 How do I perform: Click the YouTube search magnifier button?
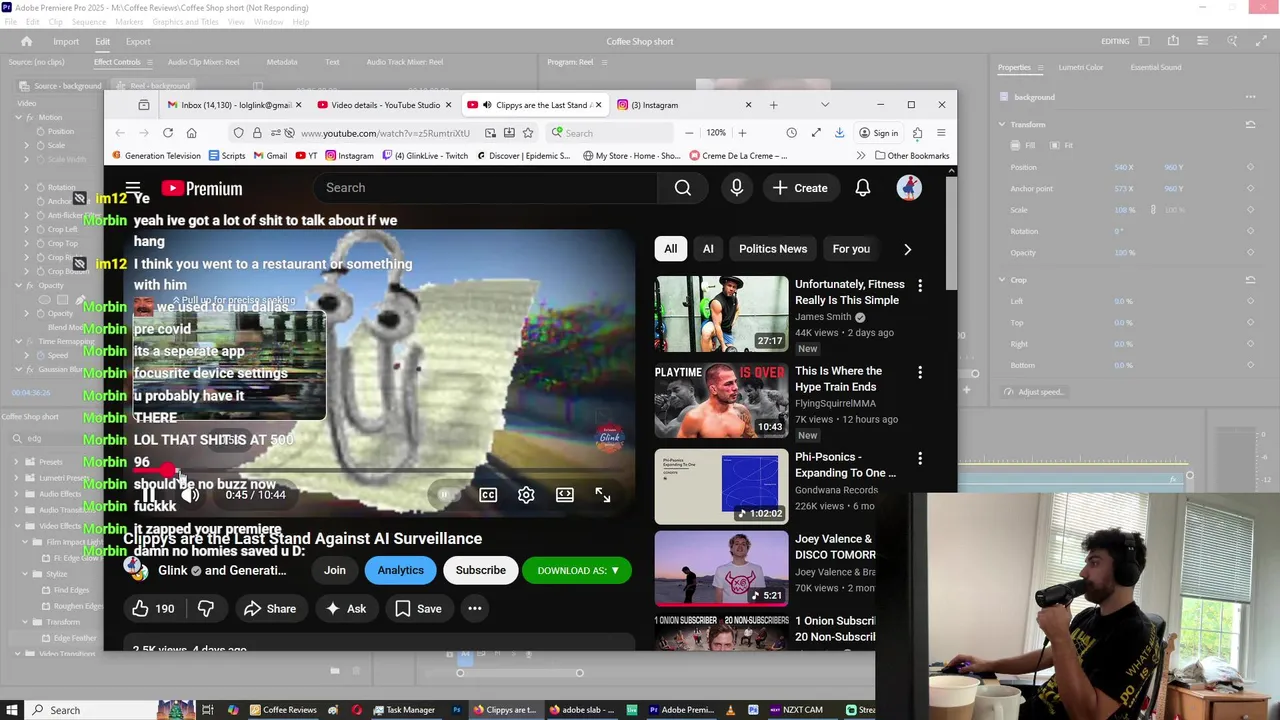tap(683, 188)
